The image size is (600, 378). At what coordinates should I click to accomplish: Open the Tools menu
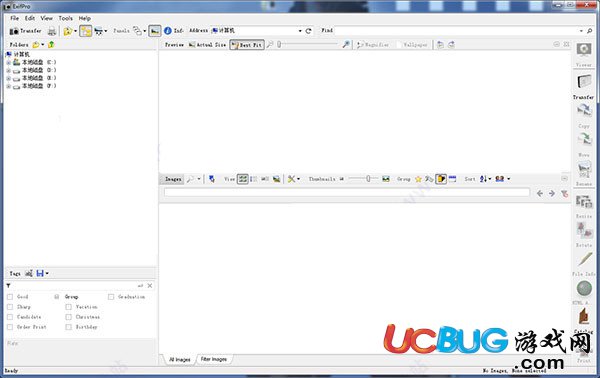(65, 18)
